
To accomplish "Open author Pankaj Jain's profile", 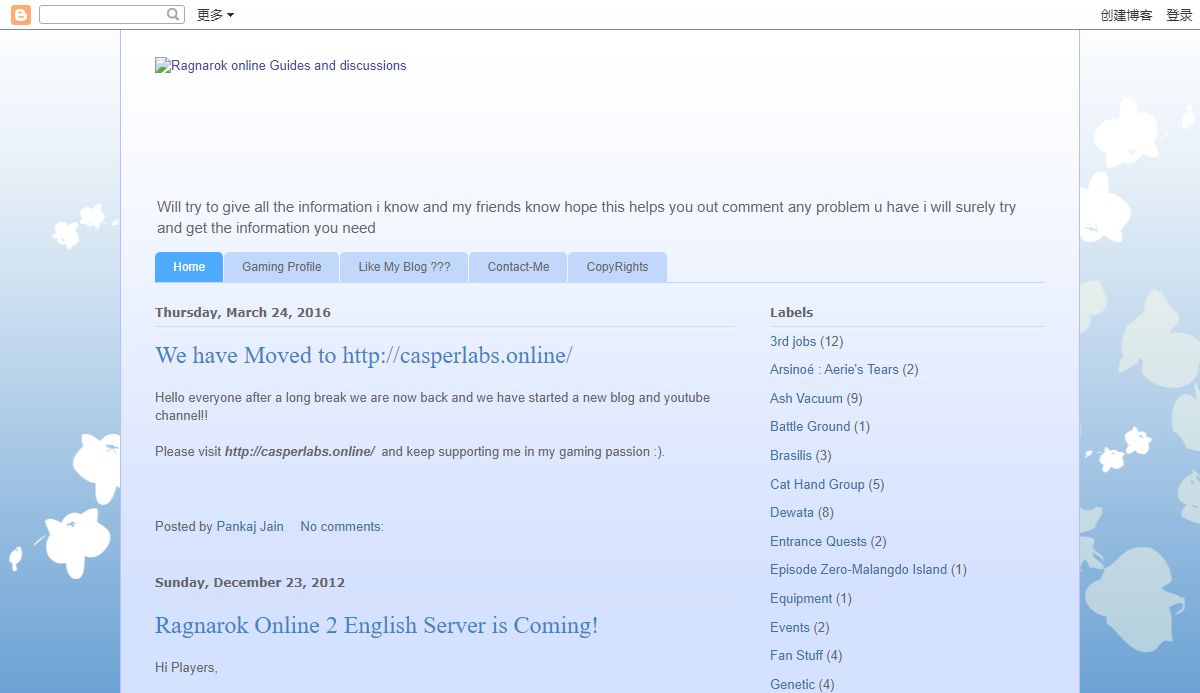I will point(250,526).
